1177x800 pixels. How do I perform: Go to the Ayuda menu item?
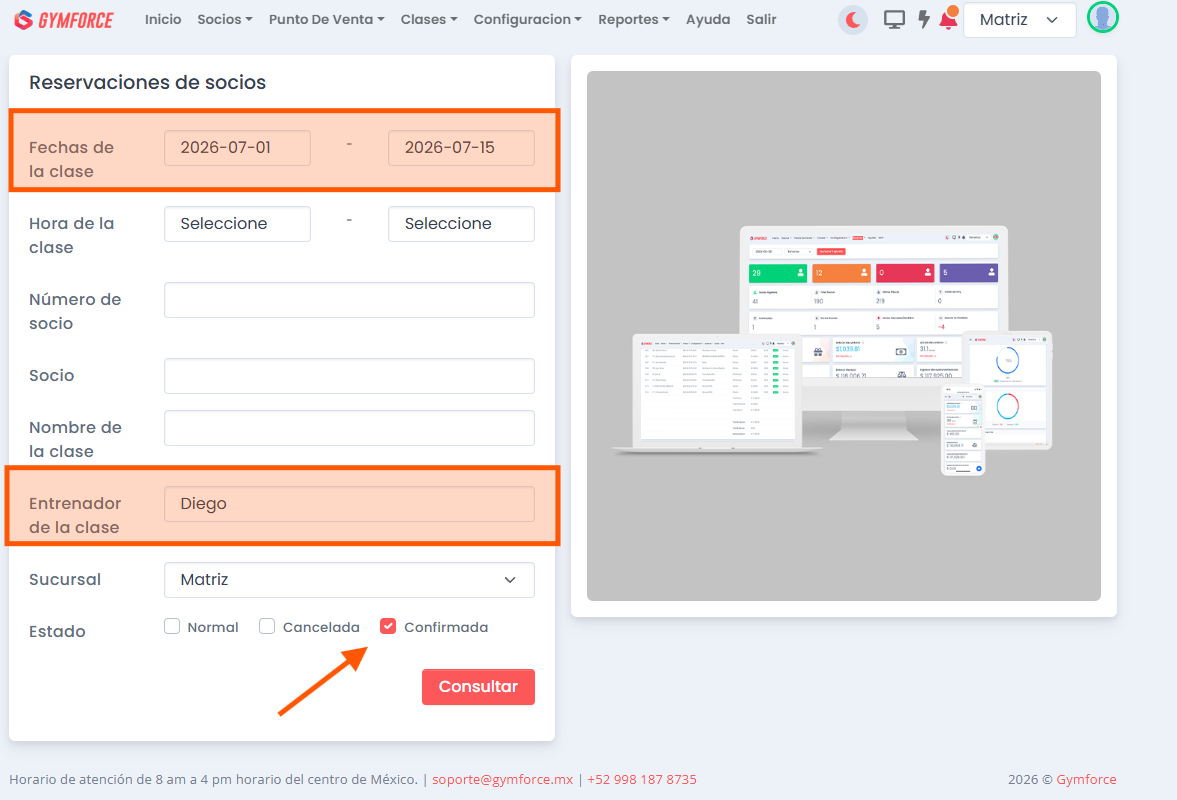point(707,20)
